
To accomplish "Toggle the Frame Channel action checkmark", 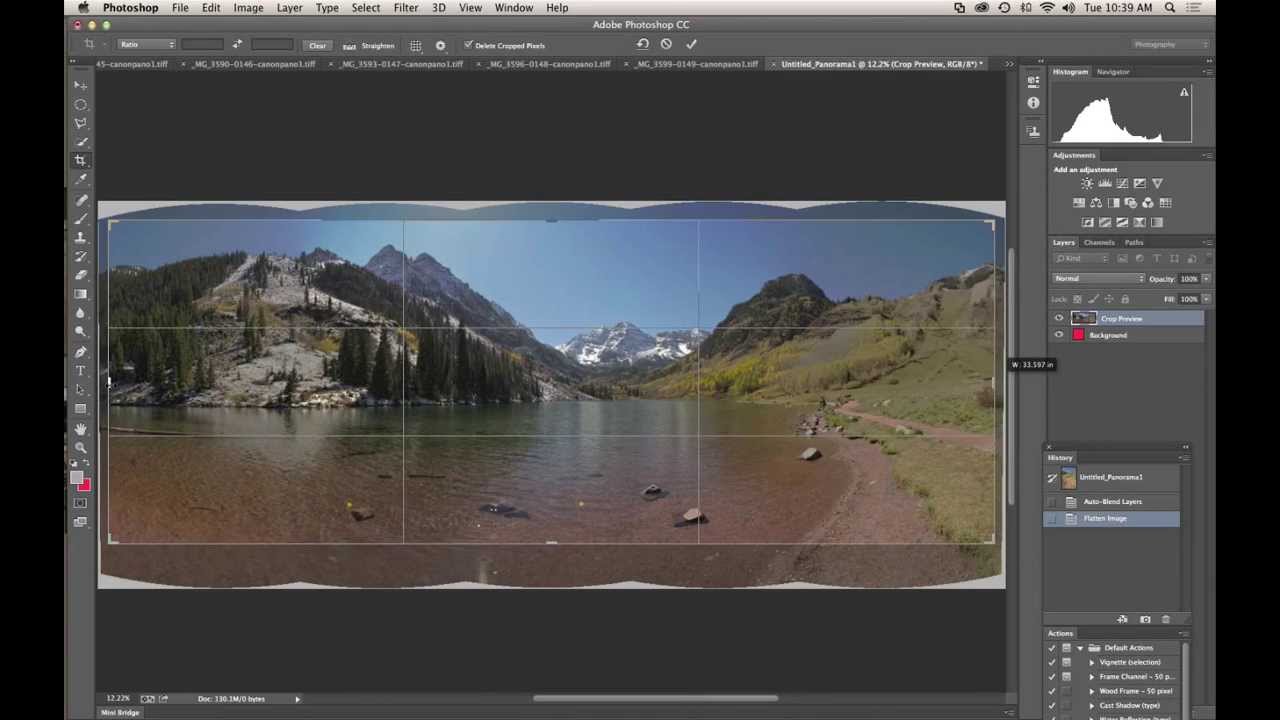I will [1051, 677].
